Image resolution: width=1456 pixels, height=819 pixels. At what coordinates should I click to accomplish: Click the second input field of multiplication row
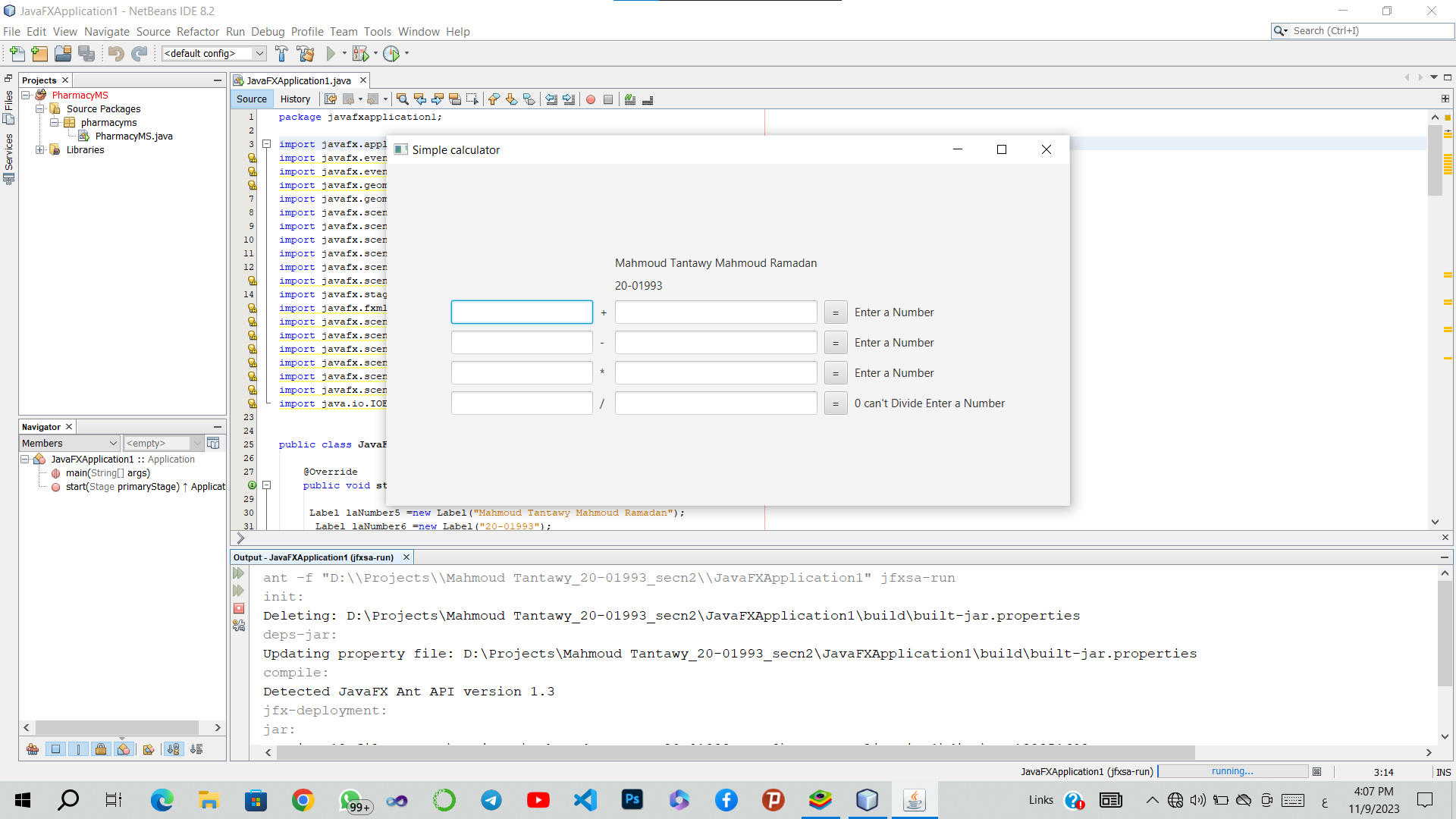[715, 373]
